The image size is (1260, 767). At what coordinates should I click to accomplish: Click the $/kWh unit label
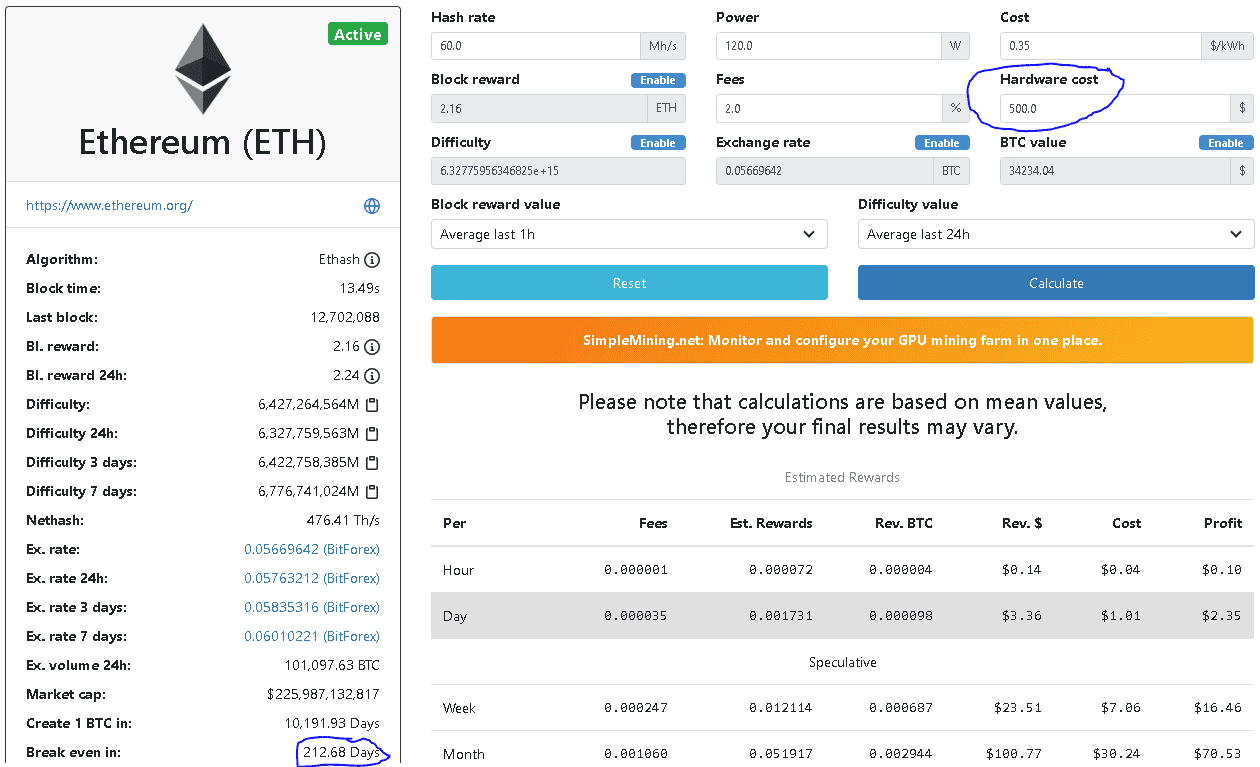(x=1227, y=46)
